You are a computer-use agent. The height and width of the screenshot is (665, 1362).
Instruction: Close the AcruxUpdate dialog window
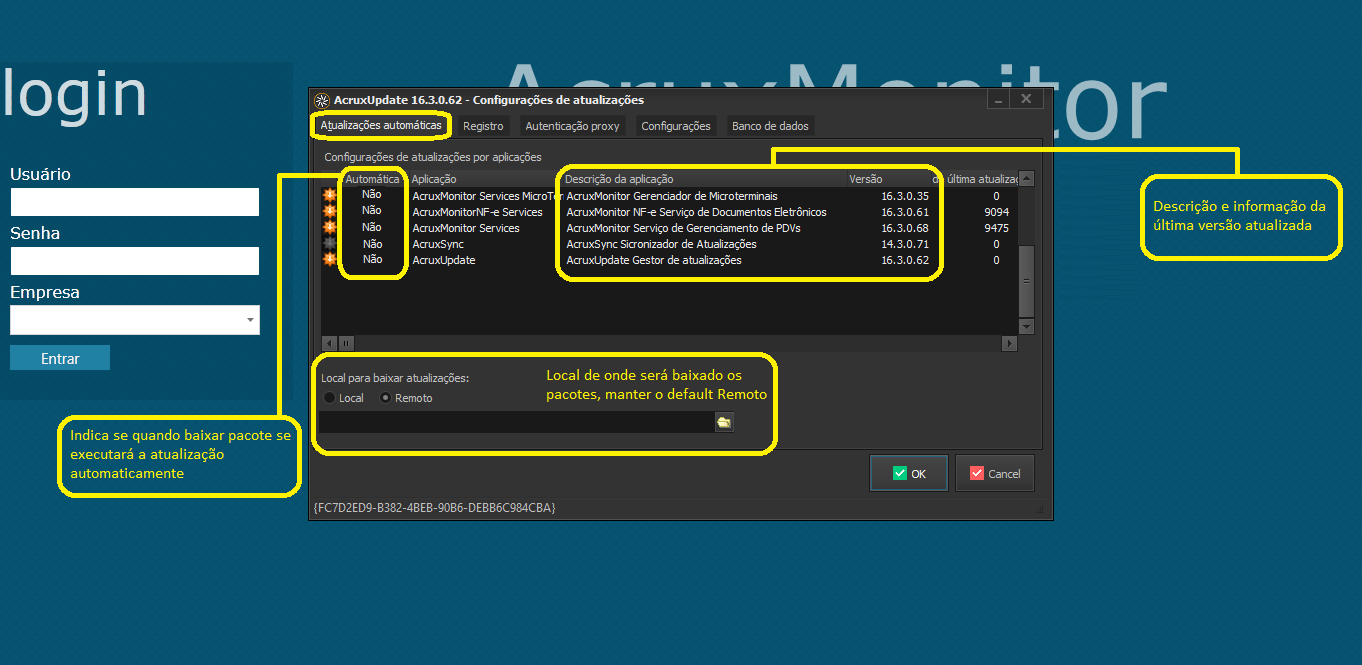pos(1027,99)
